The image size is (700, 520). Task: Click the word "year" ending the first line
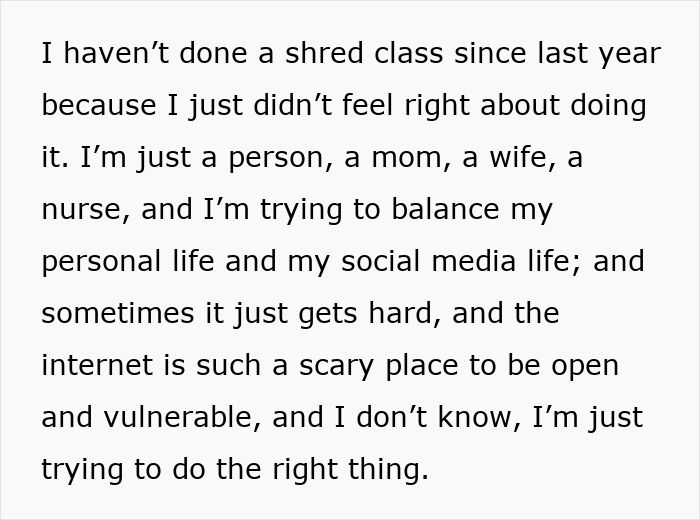pos(626,54)
